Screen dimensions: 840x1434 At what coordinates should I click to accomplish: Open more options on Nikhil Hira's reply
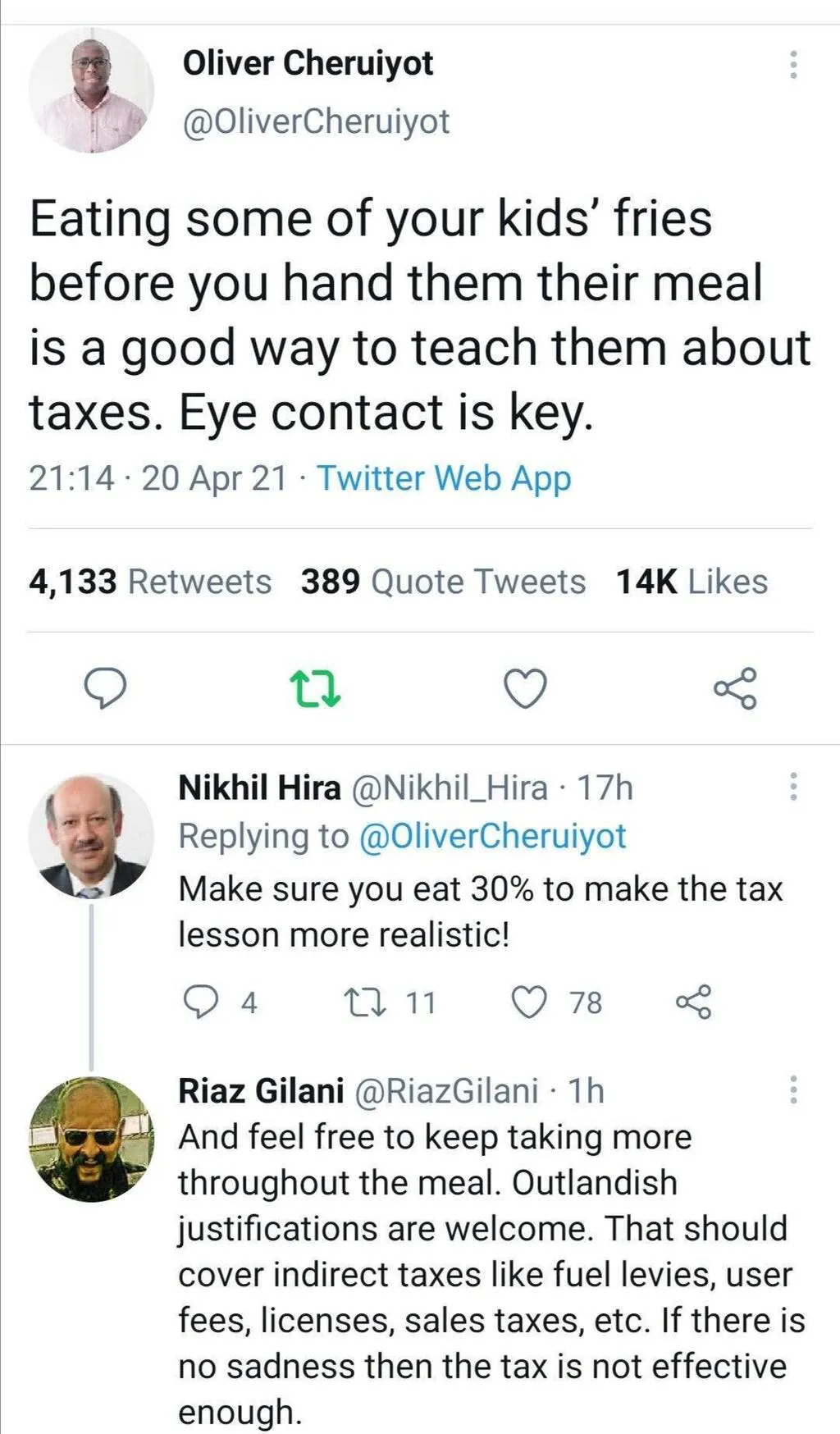click(792, 786)
